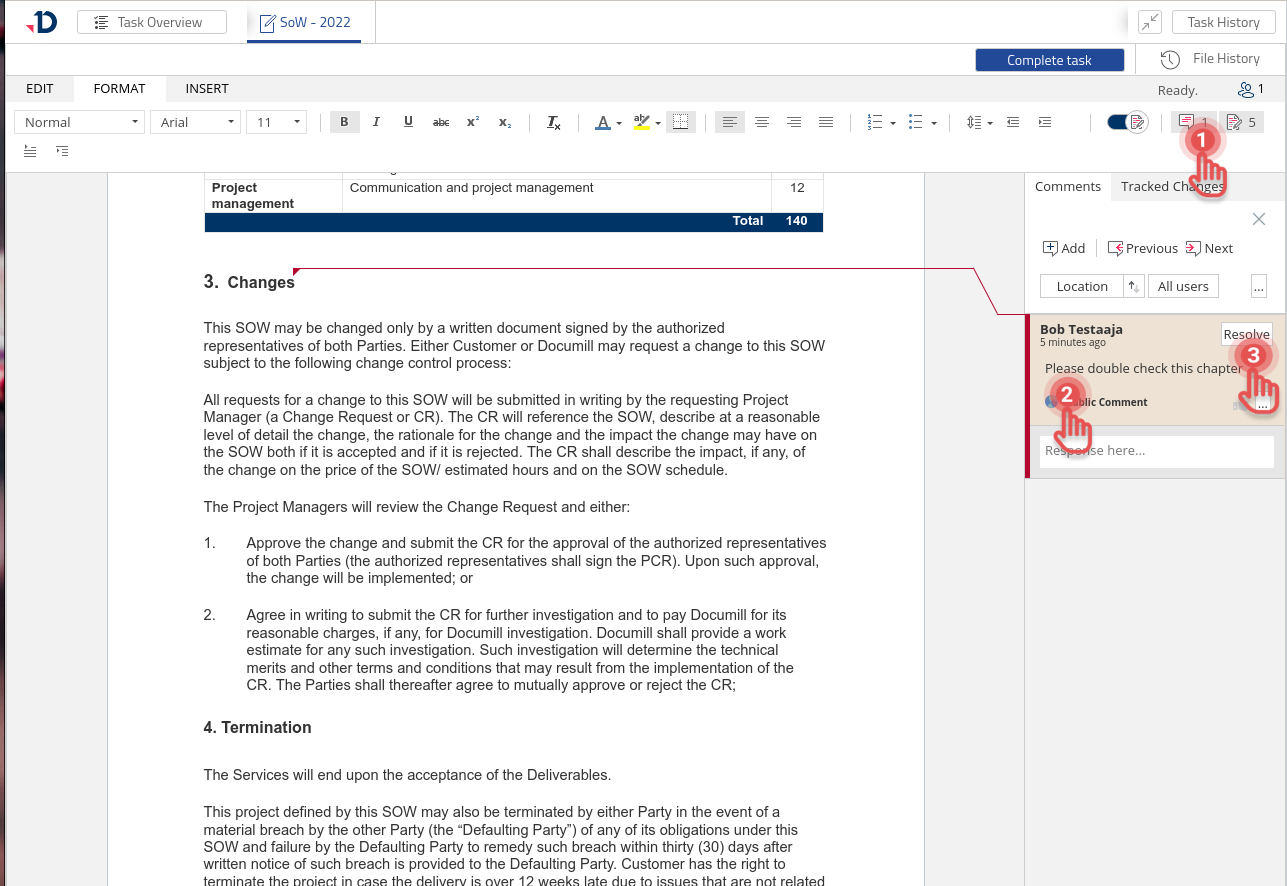This screenshot has height=886, width=1287.
Task: Open the paragraph style dropdown showing Normal
Action: coord(80,122)
